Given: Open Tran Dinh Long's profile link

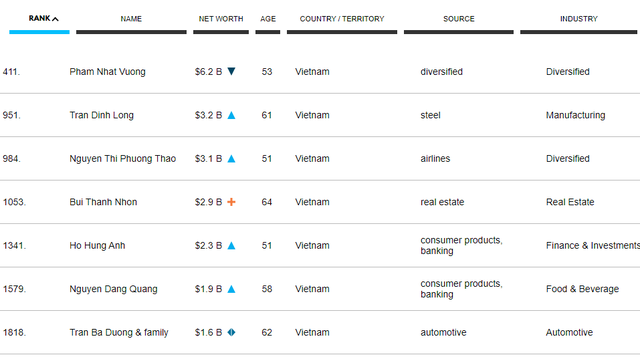Looking at the screenshot, I should pyautogui.click(x=102, y=115).
